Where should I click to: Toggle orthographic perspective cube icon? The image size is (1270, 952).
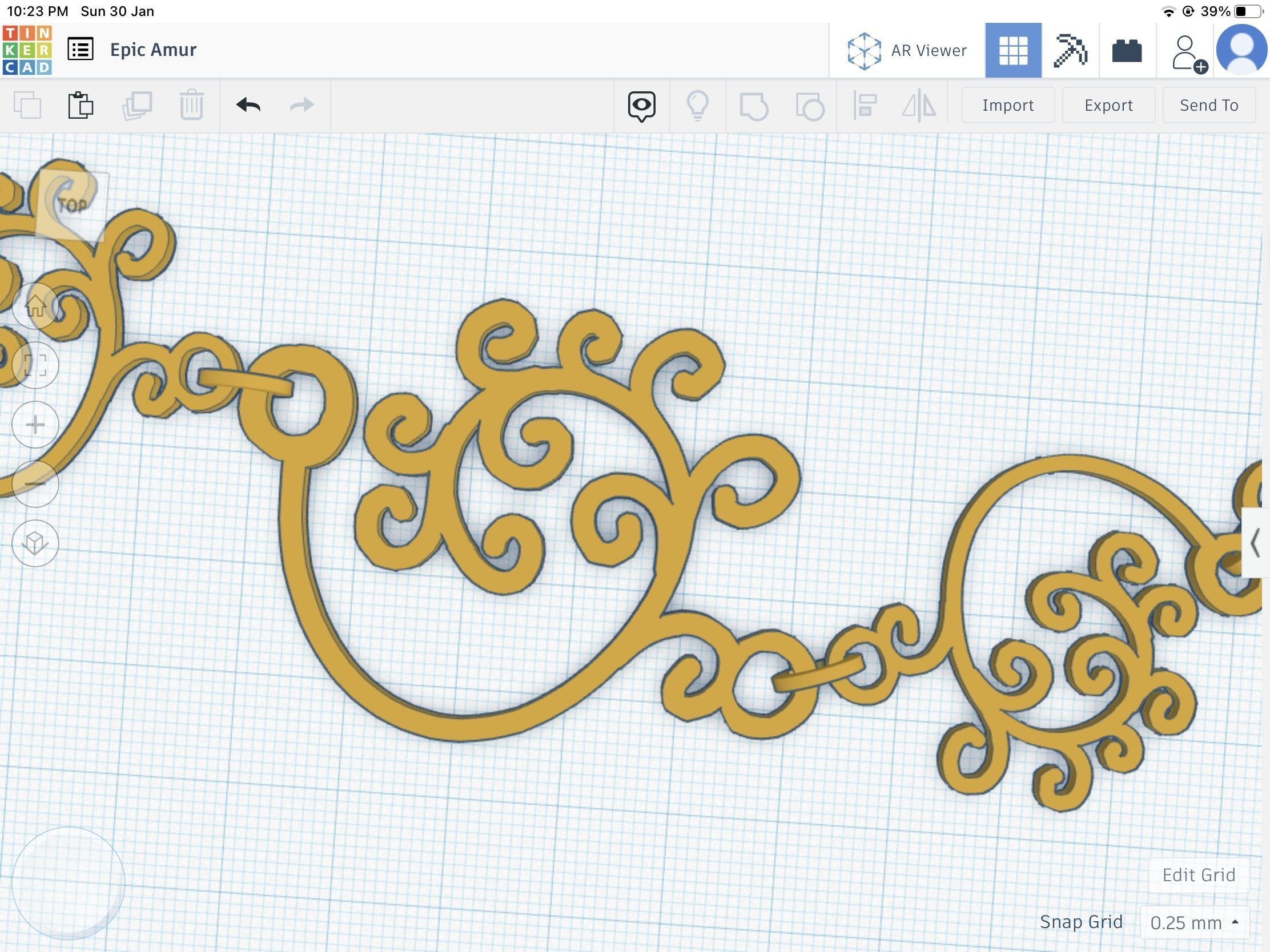tap(35, 543)
